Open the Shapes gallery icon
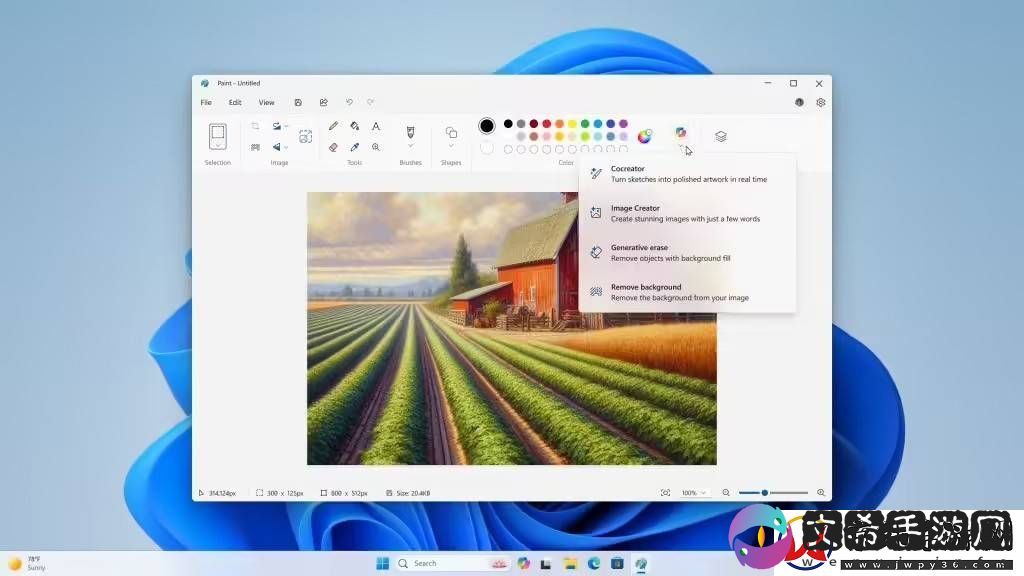The image size is (1024, 576). (x=451, y=133)
